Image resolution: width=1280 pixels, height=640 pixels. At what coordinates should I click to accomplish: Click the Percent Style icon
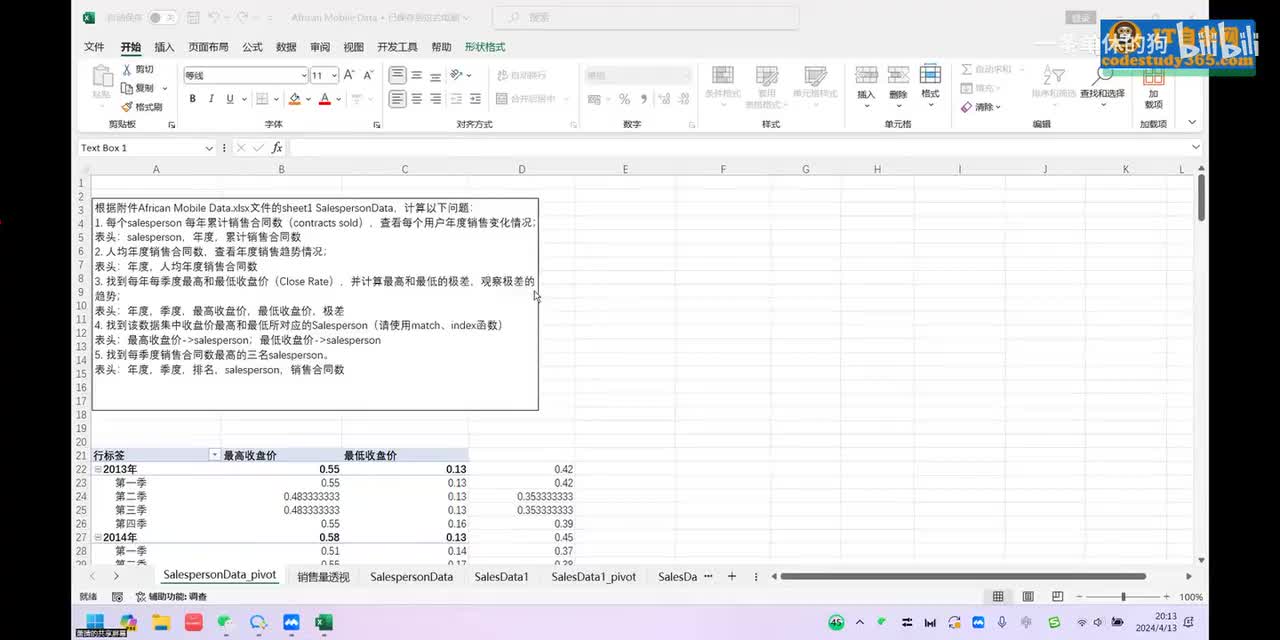pos(624,99)
